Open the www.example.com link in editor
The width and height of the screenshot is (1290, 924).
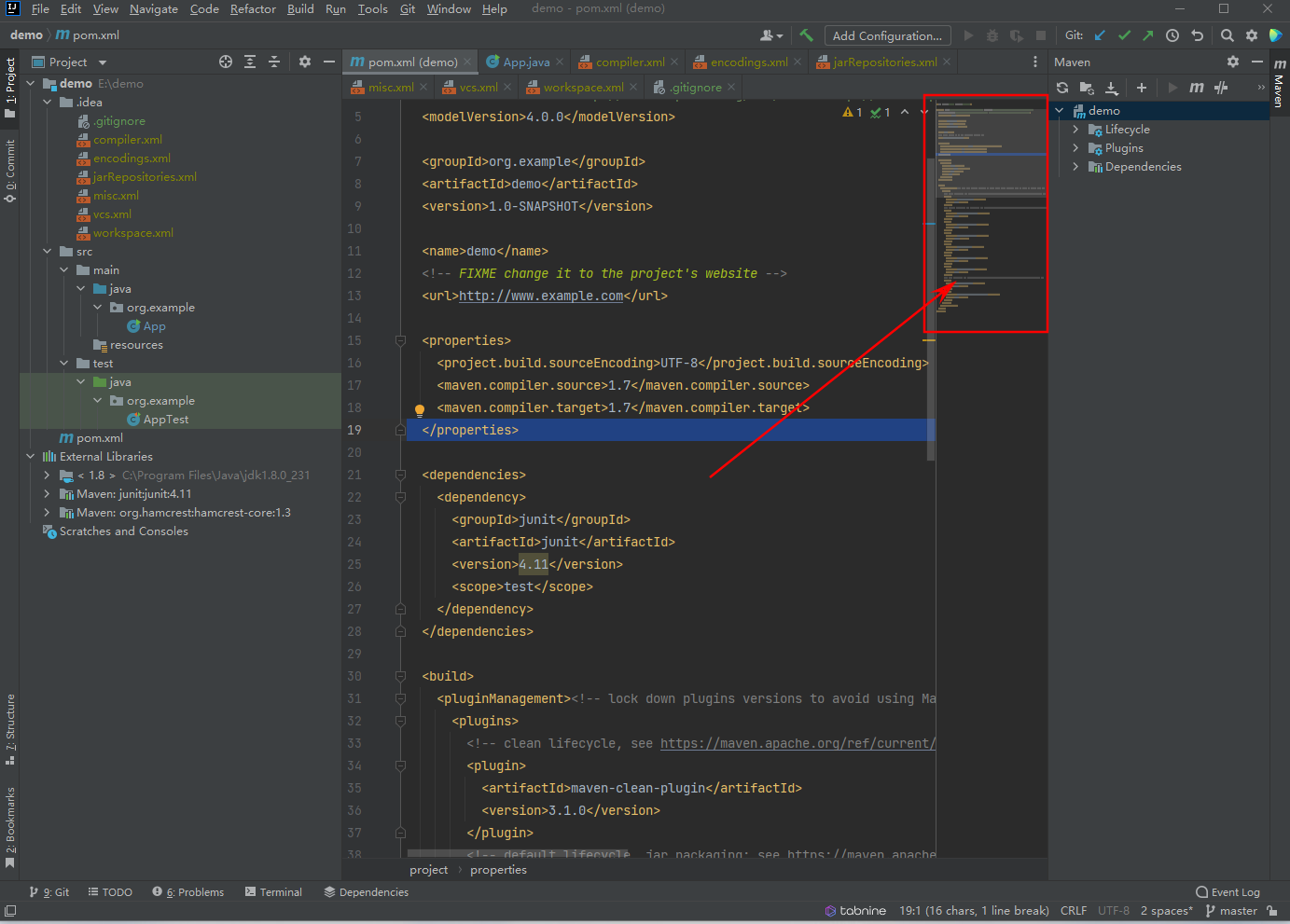[x=541, y=297]
